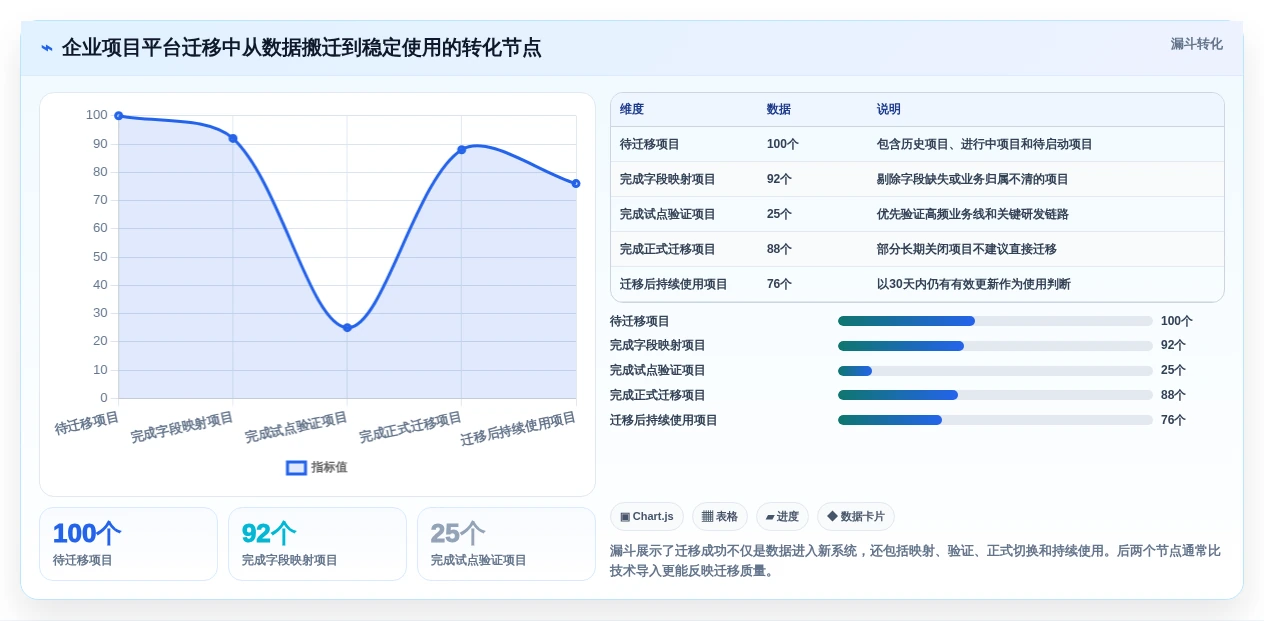Click x-axis label 迁移后持续使用项目 under the chart
This screenshot has height=621, width=1264.
519,429
